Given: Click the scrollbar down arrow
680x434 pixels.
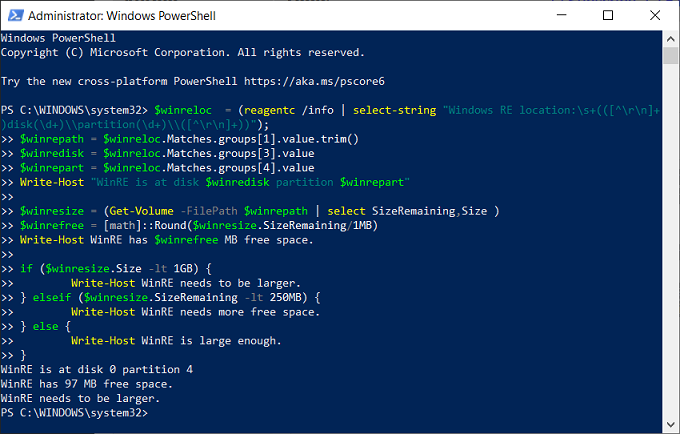Looking at the screenshot, I should coord(671,425).
